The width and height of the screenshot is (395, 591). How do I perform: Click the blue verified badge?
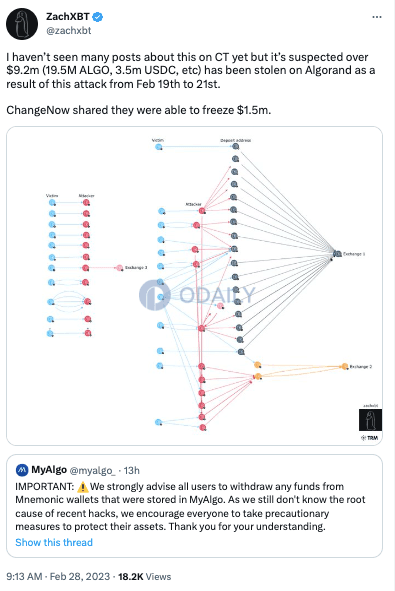pyautogui.click(x=98, y=17)
